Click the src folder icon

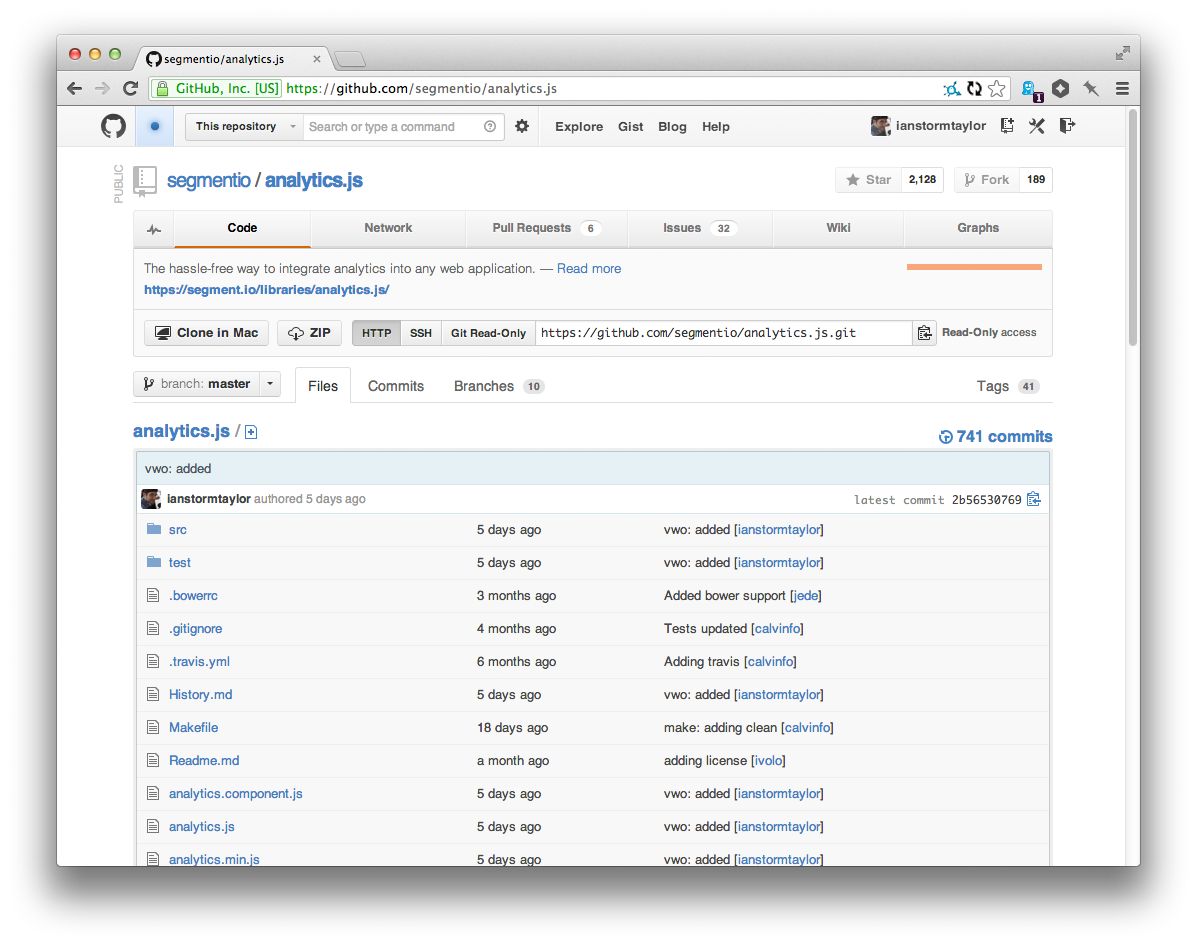click(154, 529)
